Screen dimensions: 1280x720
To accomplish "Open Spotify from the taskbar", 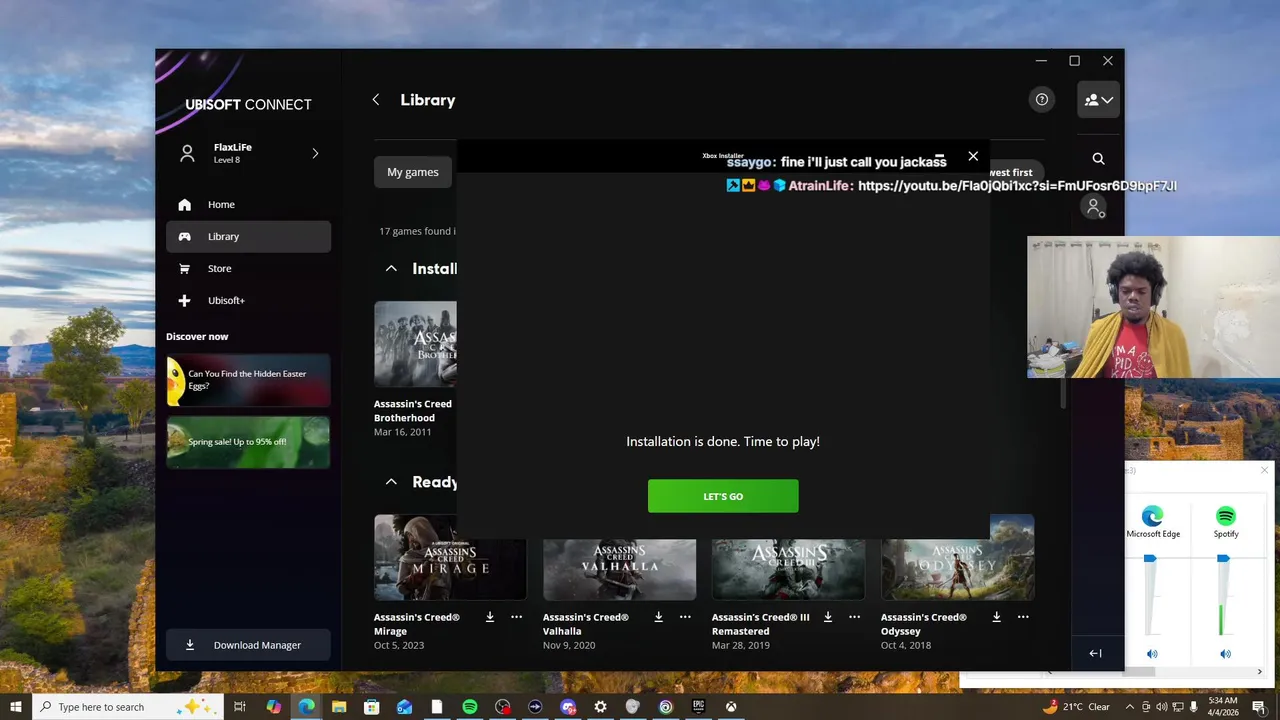I will (x=470, y=707).
